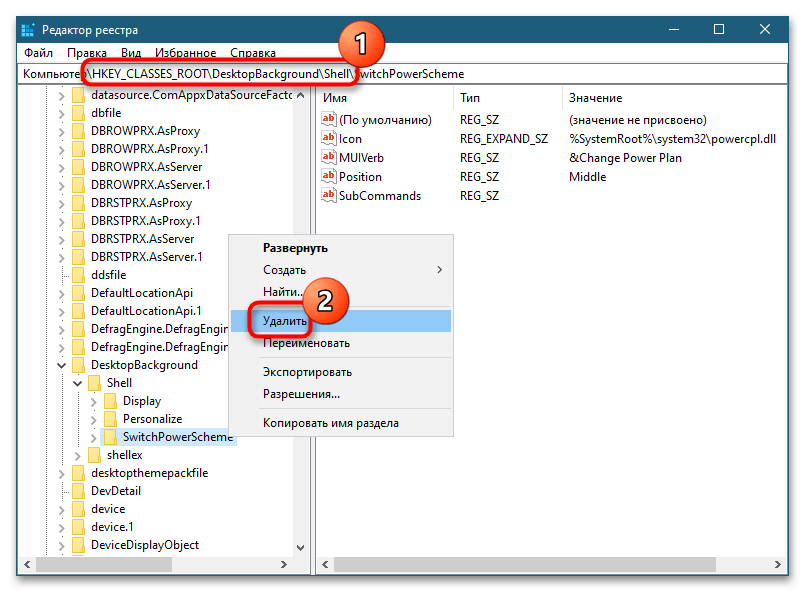
Task: Select Переименовать in the context menu
Action: (306, 343)
